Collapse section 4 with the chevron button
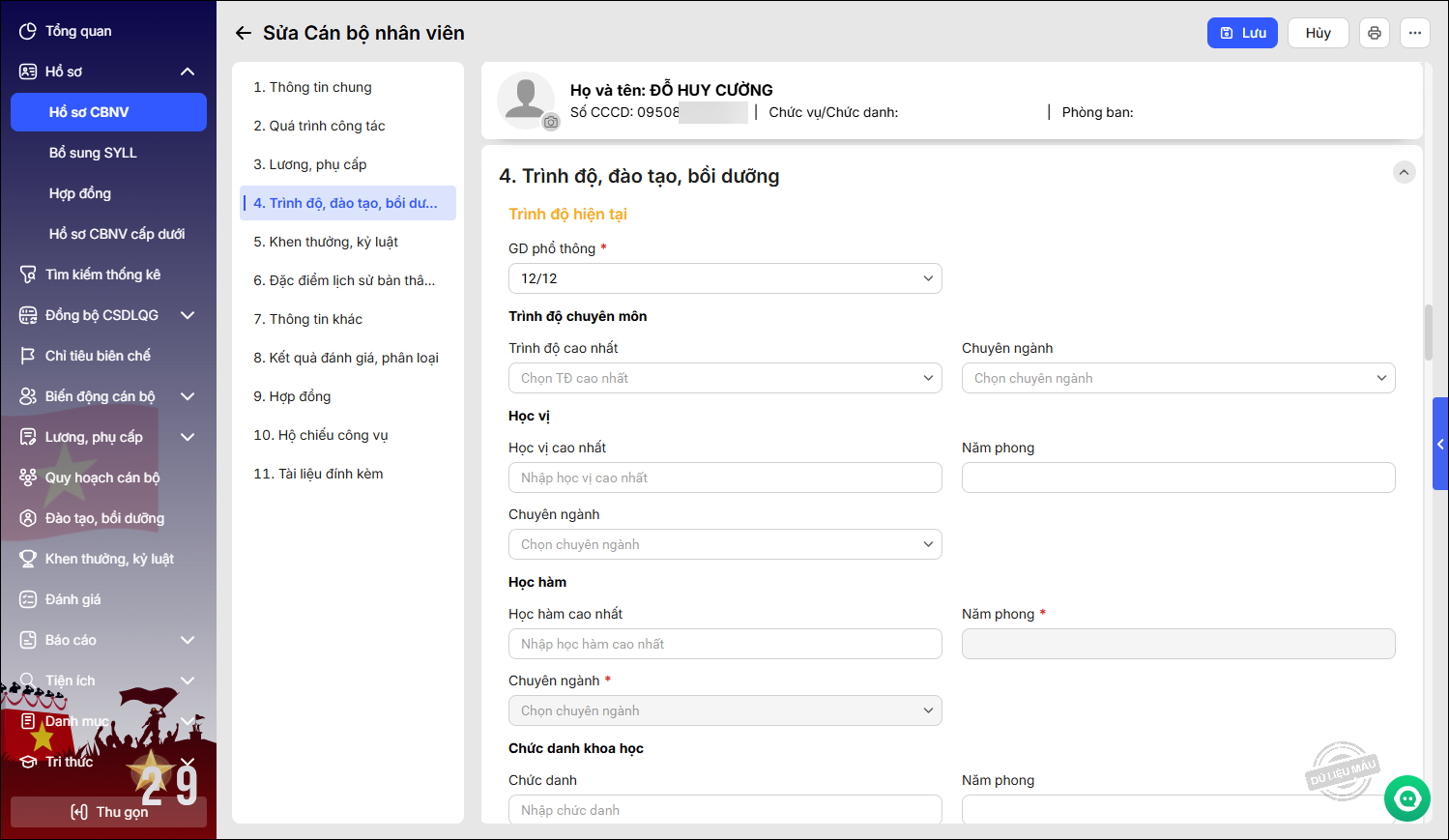 [1404, 172]
